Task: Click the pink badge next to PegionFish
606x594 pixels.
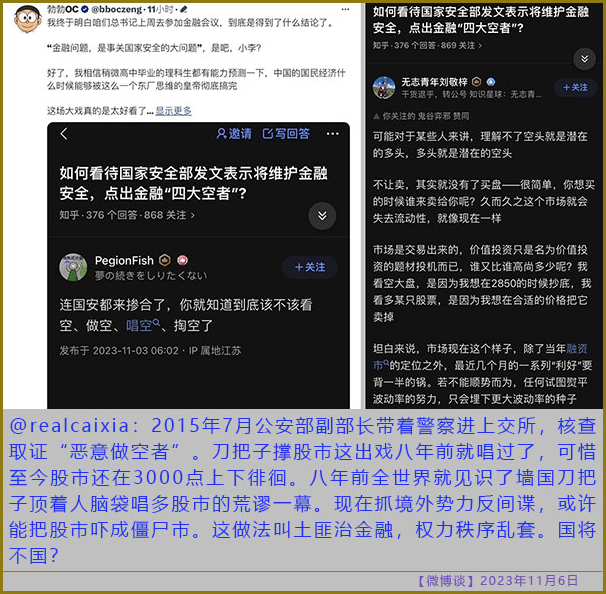Action: (x=182, y=260)
